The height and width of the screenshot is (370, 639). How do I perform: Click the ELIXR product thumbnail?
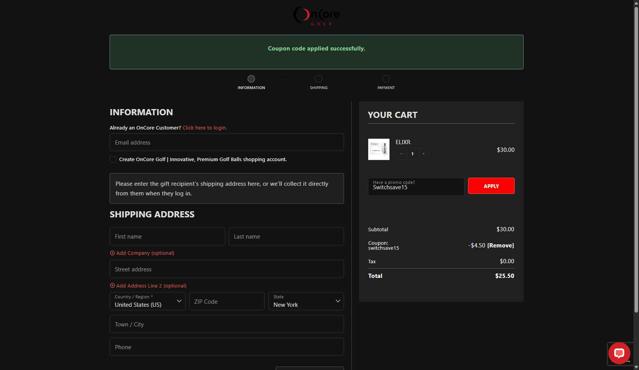379,149
